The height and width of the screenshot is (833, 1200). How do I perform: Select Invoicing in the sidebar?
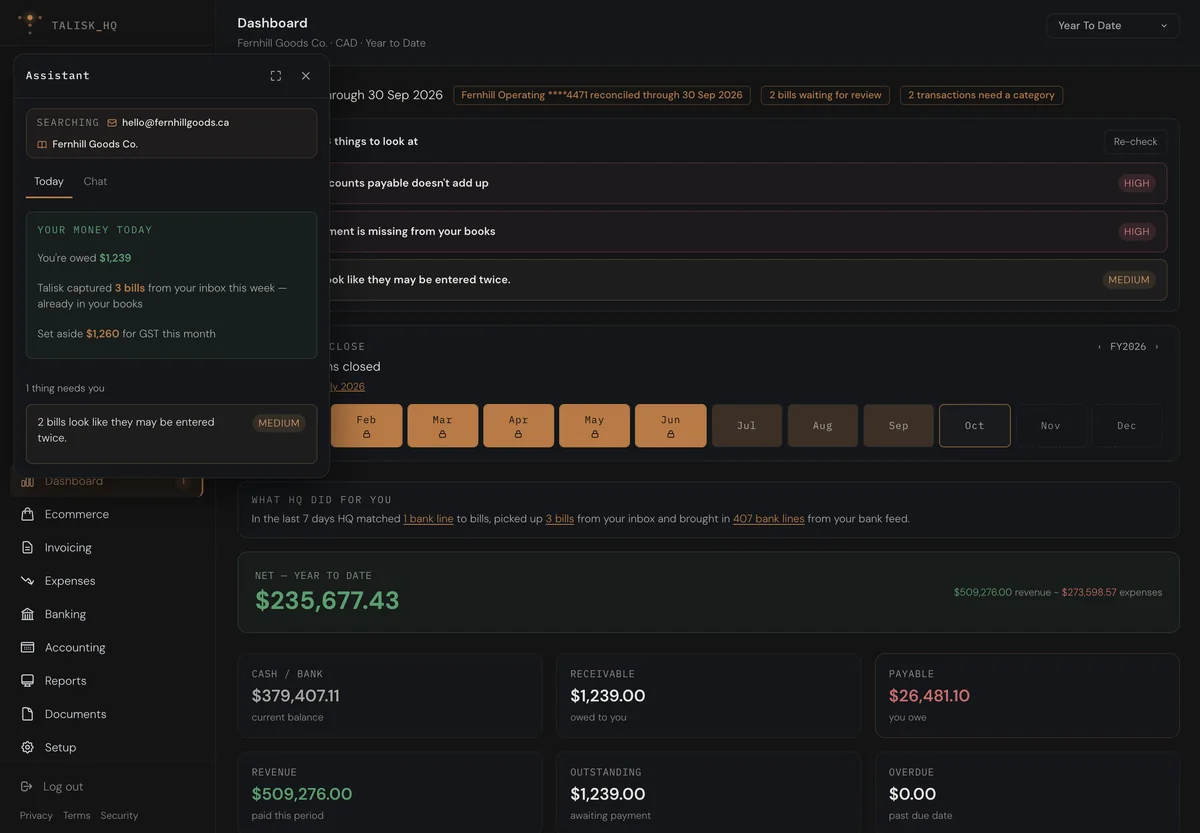[x=106, y=548]
